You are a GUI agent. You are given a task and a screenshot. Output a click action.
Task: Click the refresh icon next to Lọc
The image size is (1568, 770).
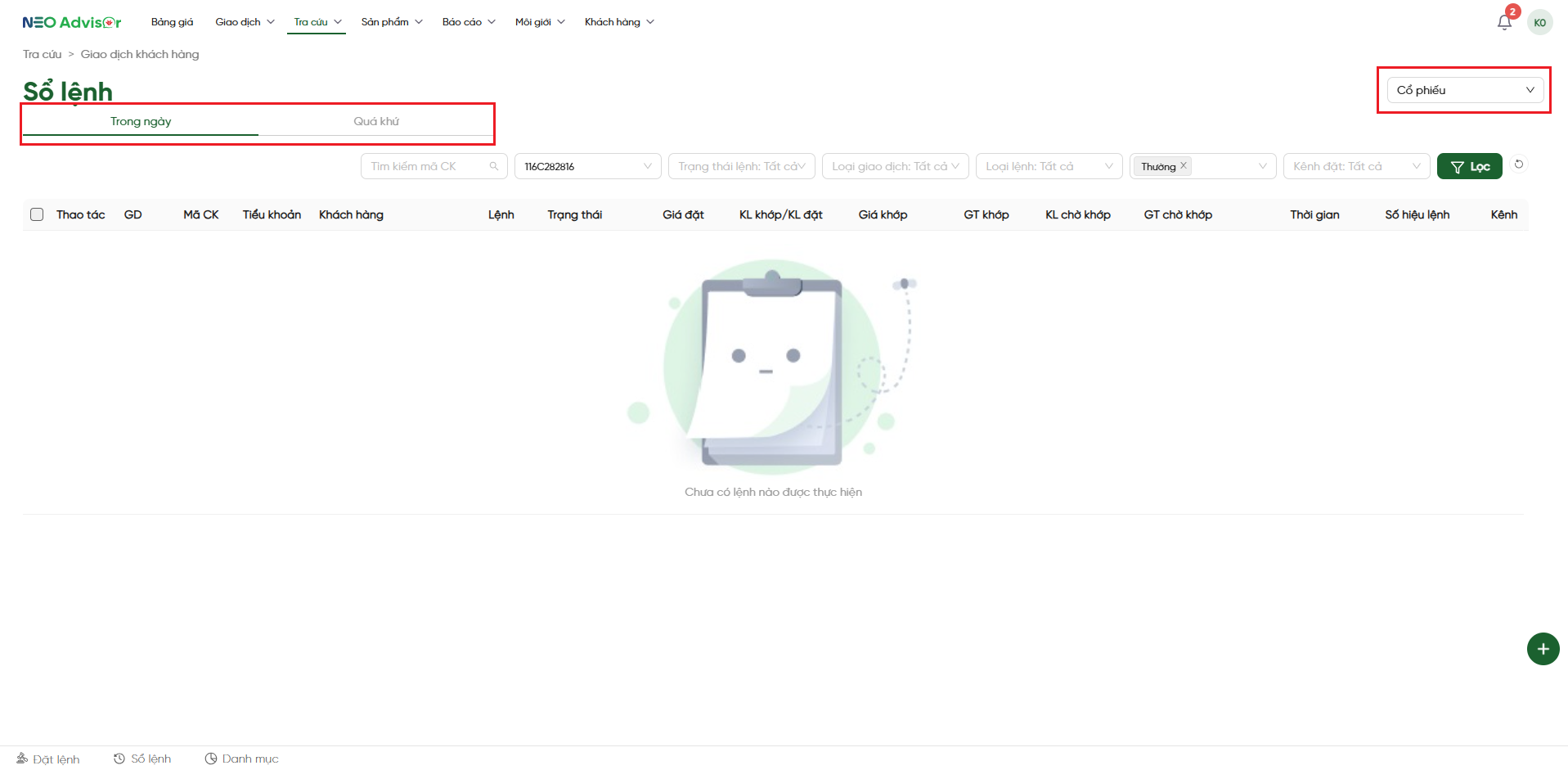tap(1519, 164)
